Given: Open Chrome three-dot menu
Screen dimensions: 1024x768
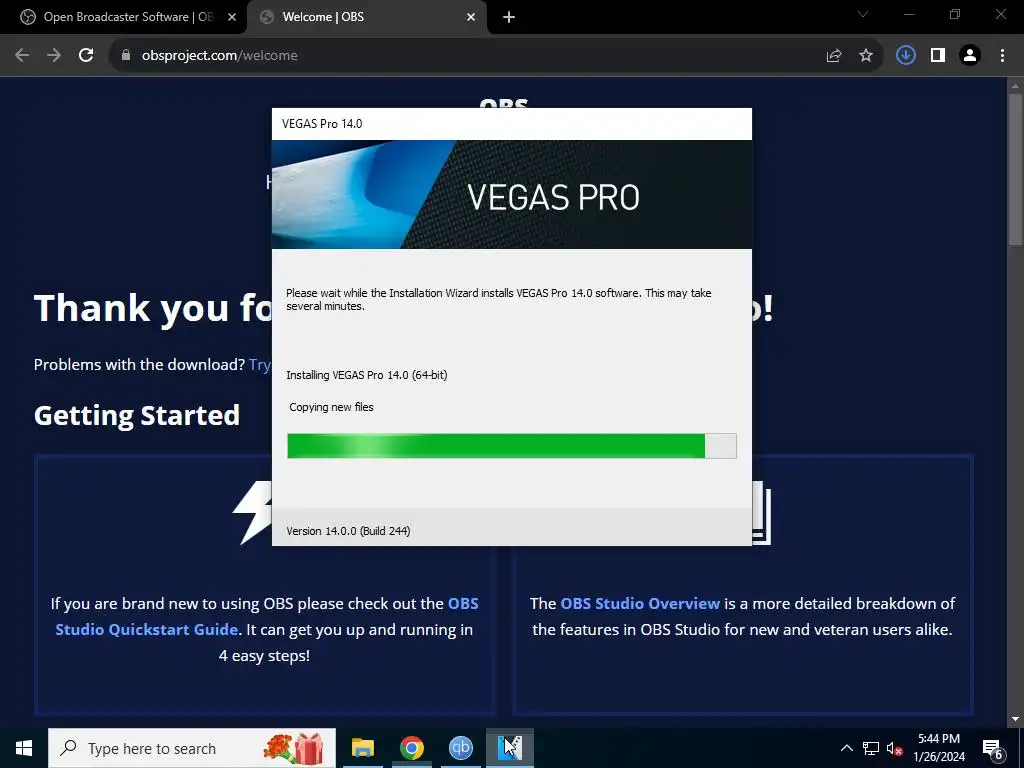Looking at the screenshot, I should pos(1002,56).
